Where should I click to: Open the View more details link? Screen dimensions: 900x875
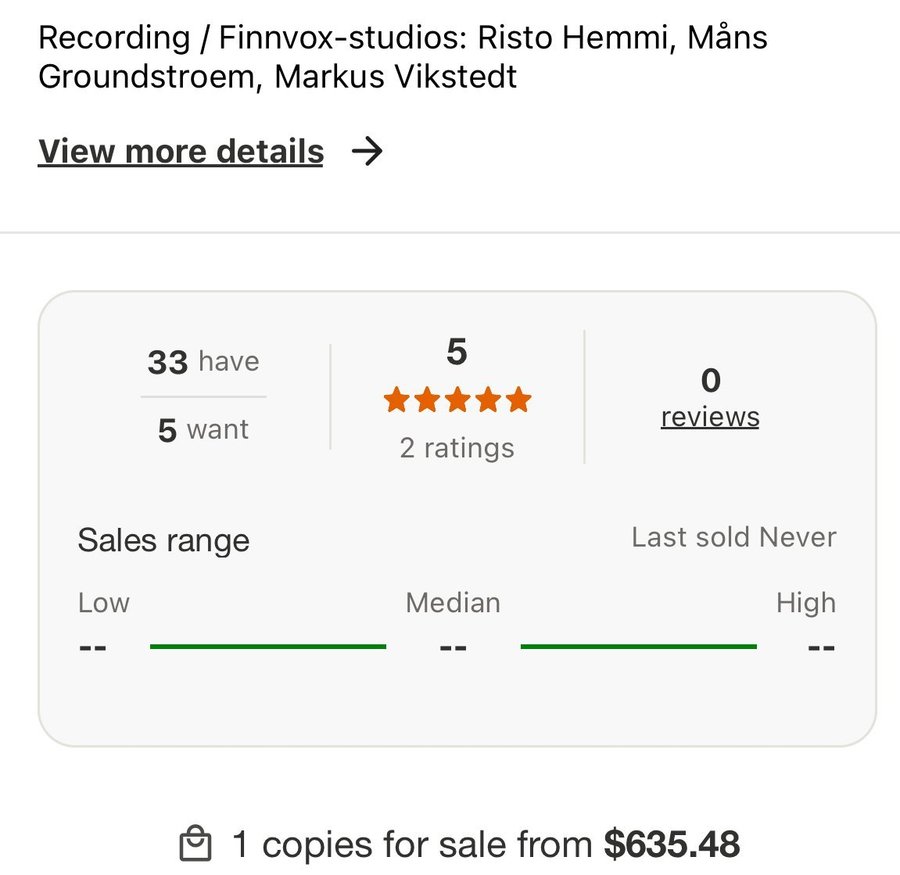click(181, 151)
